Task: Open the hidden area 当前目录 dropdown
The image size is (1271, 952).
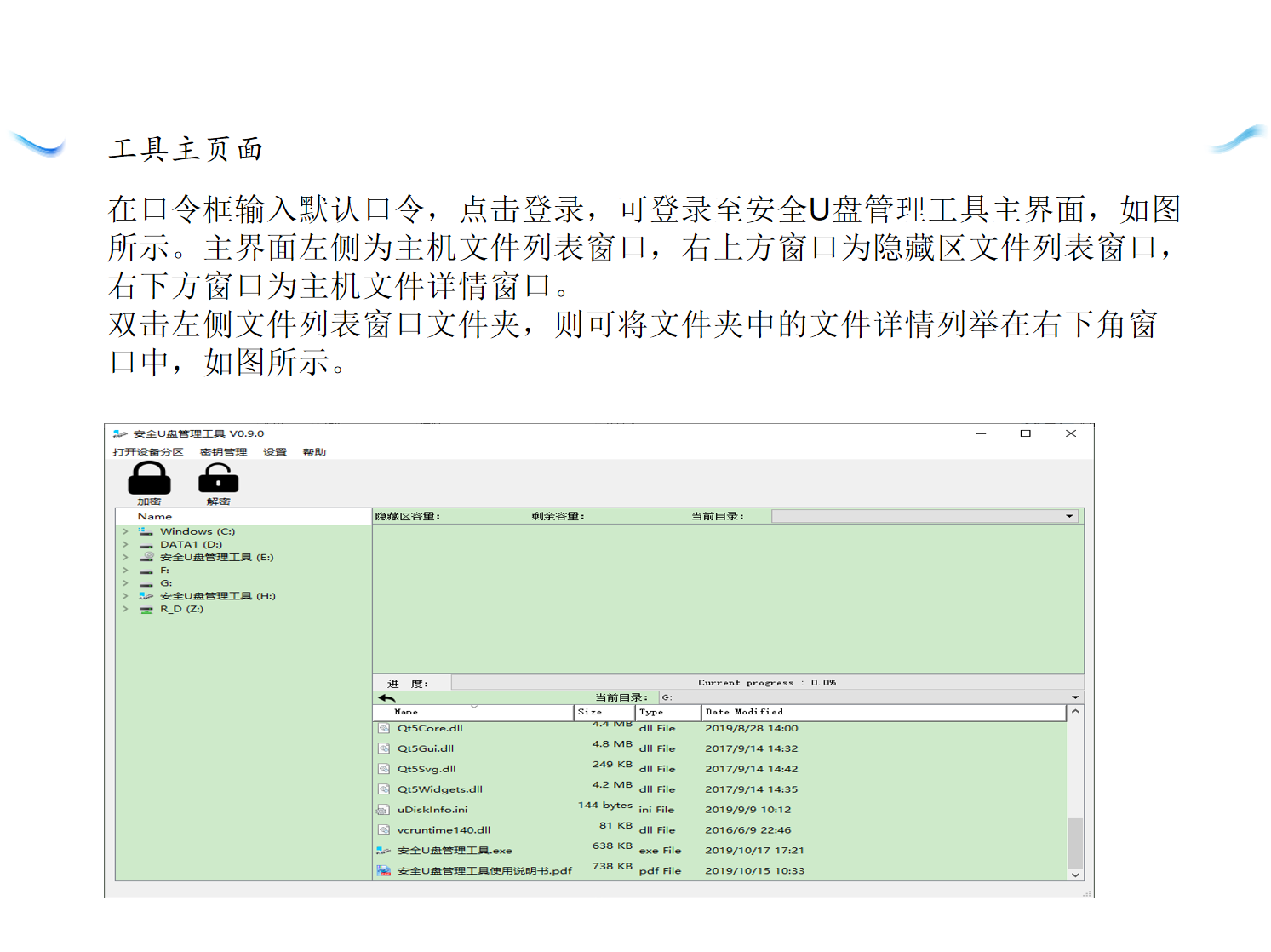Action: (x=1069, y=516)
